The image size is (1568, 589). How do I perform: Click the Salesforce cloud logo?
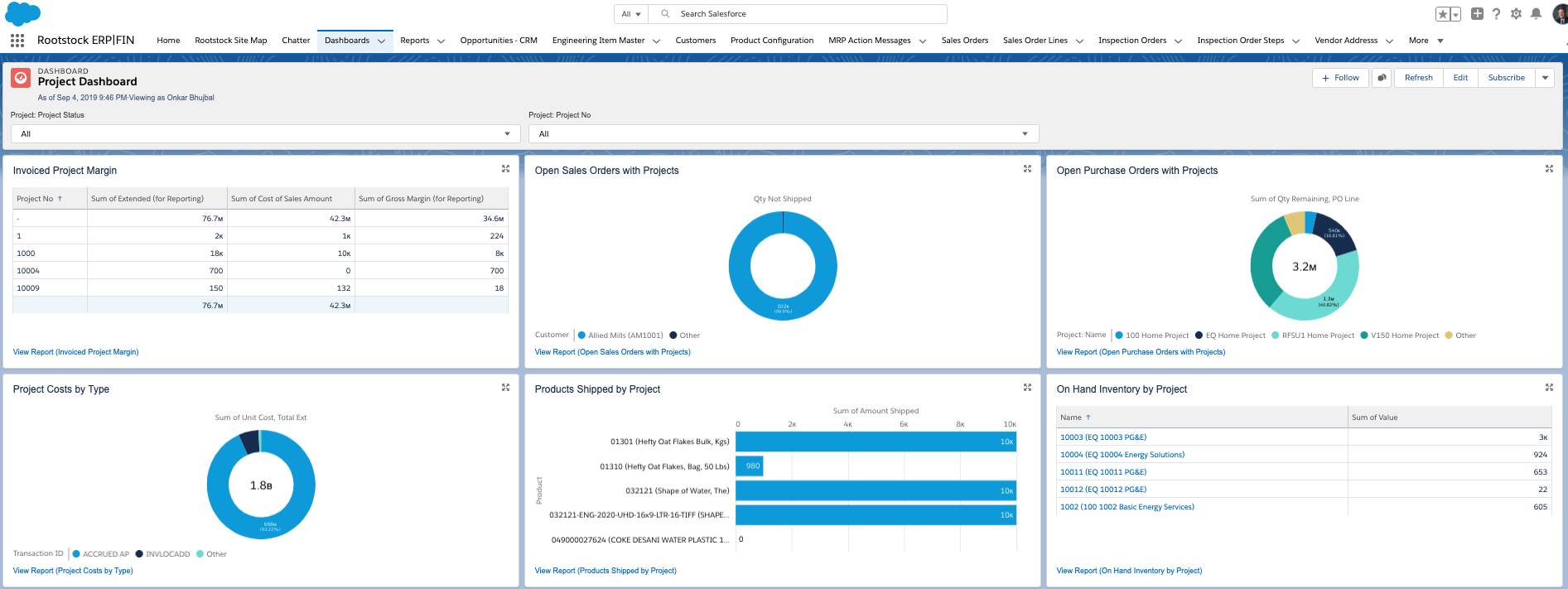click(22, 13)
